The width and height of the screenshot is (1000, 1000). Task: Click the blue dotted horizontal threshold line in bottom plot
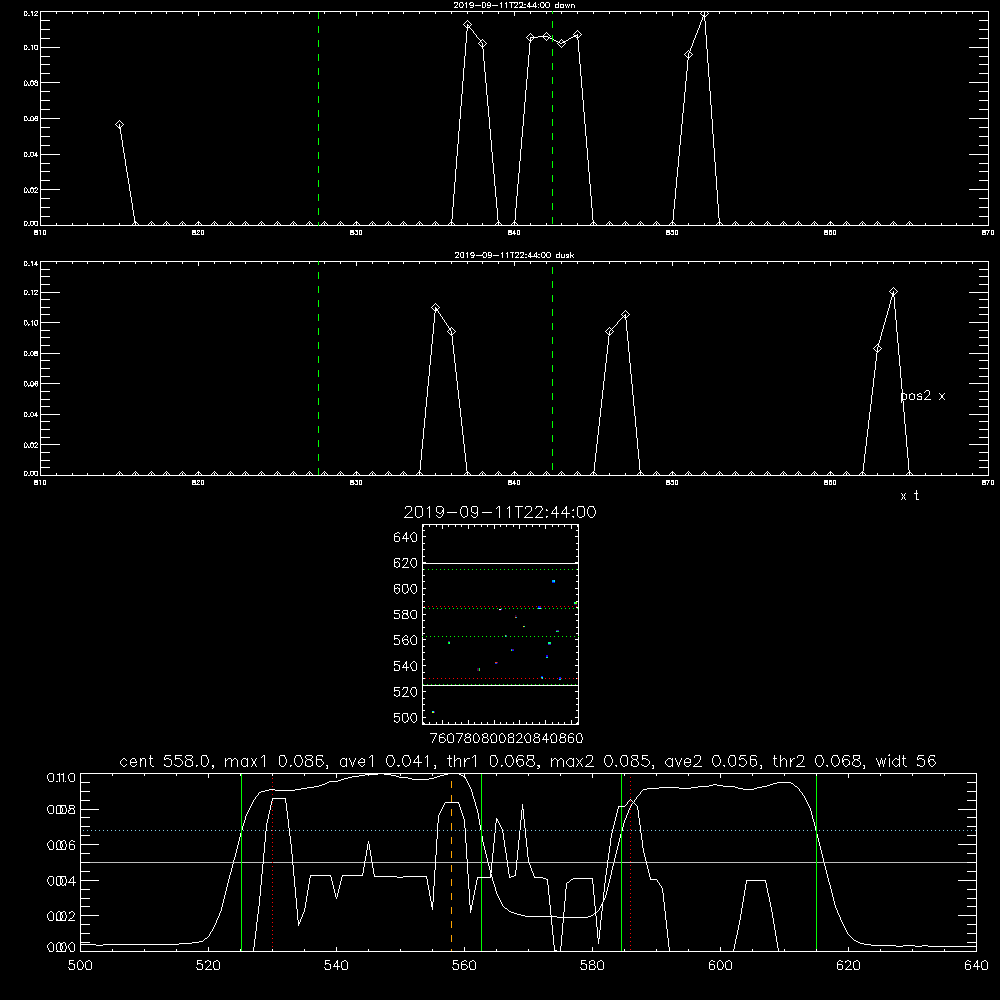tap(529, 830)
